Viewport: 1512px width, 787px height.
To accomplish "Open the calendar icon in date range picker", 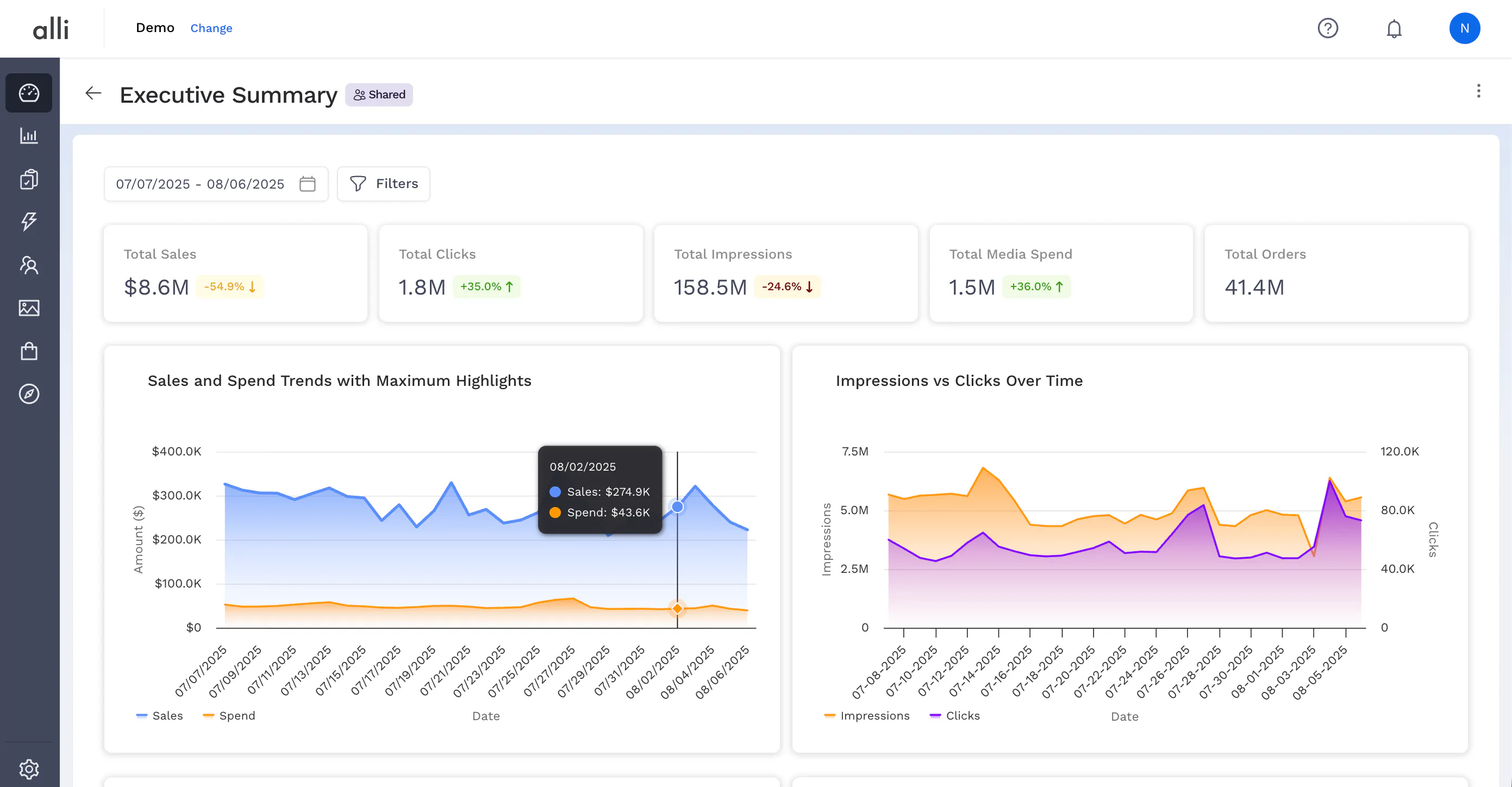I will [x=307, y=184].
